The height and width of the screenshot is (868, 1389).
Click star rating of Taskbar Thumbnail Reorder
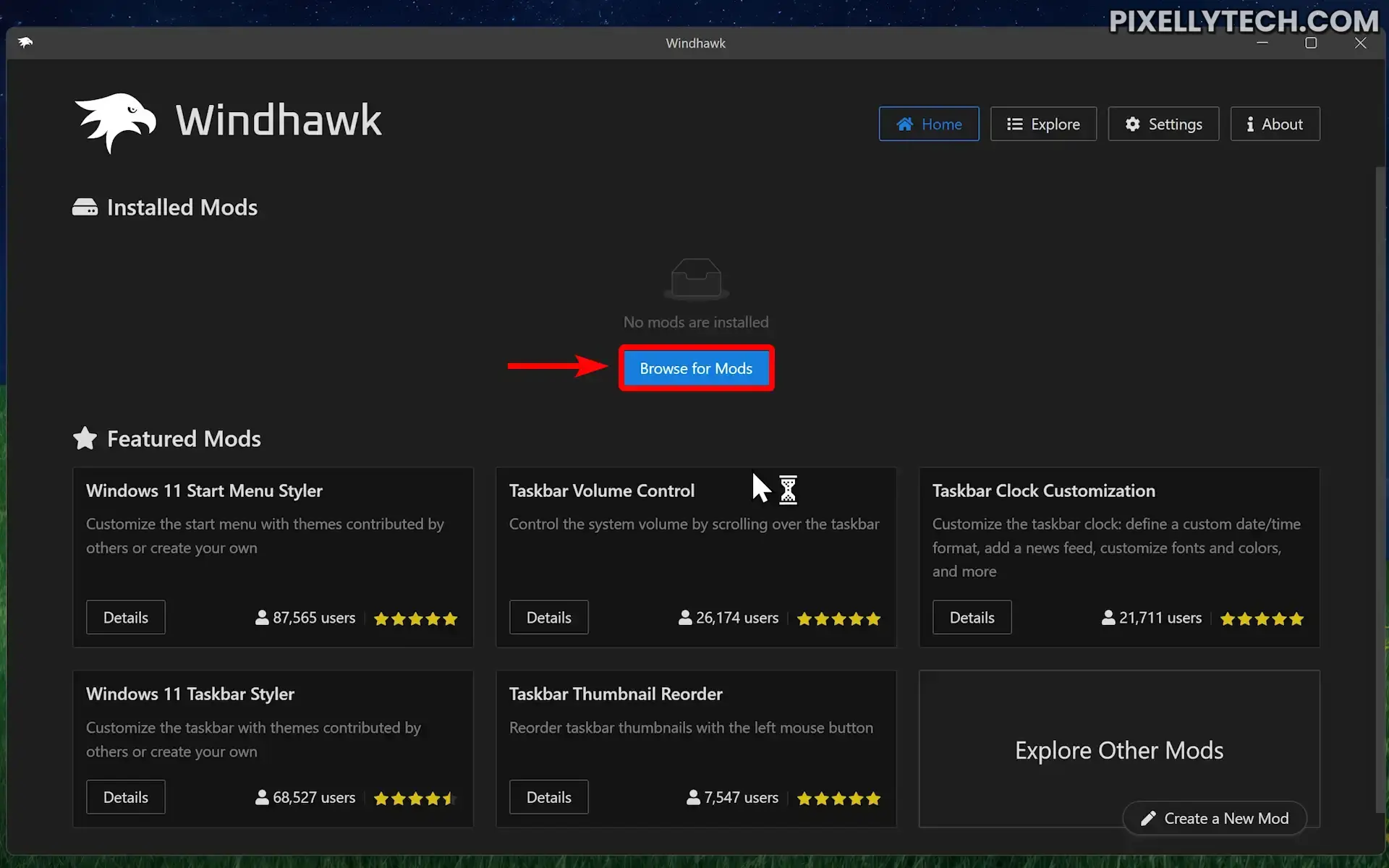tap(838, 799)
